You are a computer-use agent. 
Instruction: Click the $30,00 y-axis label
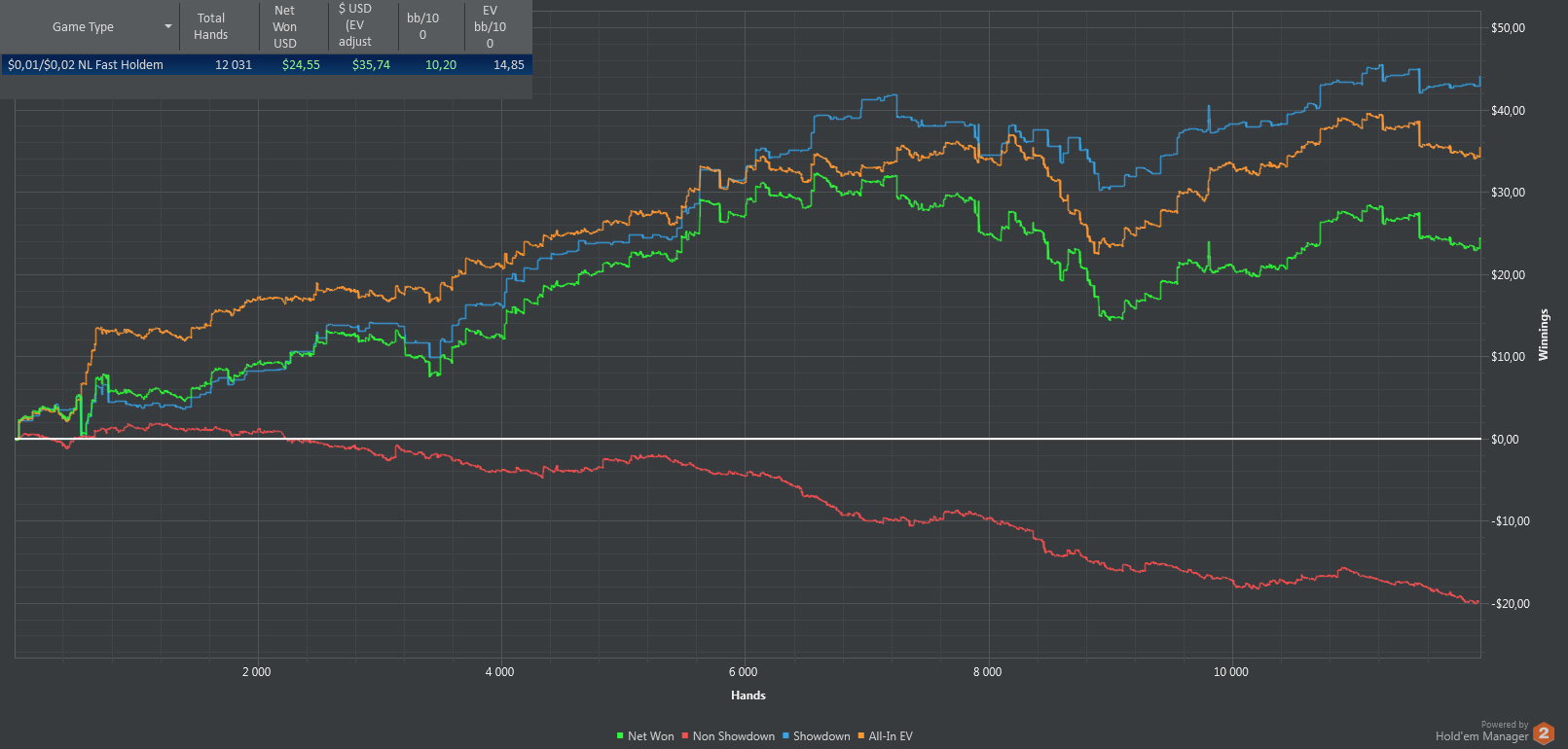(1508, 193)
